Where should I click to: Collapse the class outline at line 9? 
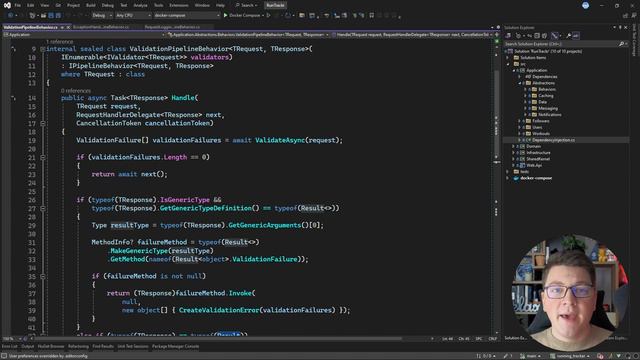coord(42,49)
